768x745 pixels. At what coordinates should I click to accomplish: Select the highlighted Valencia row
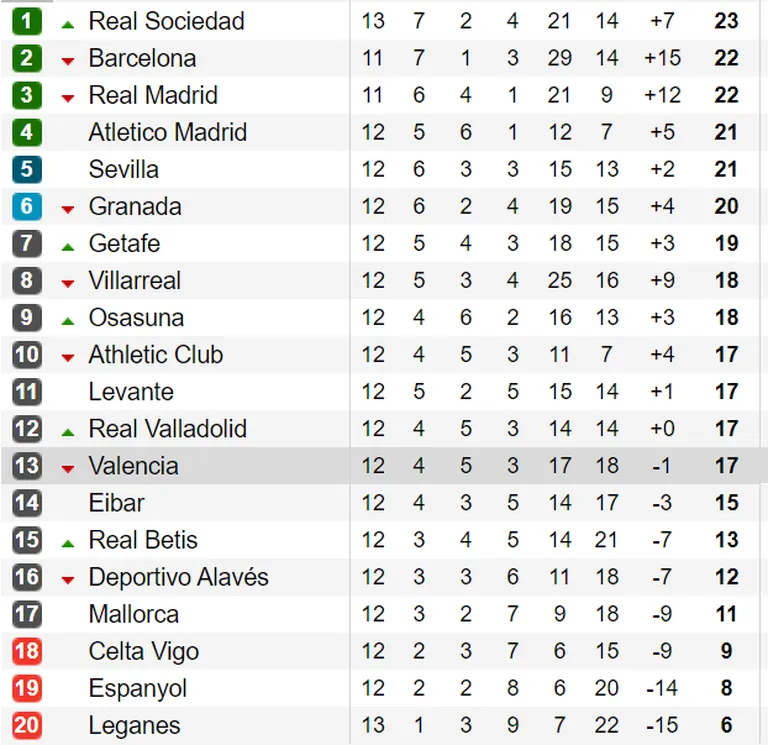click(384, 466)
